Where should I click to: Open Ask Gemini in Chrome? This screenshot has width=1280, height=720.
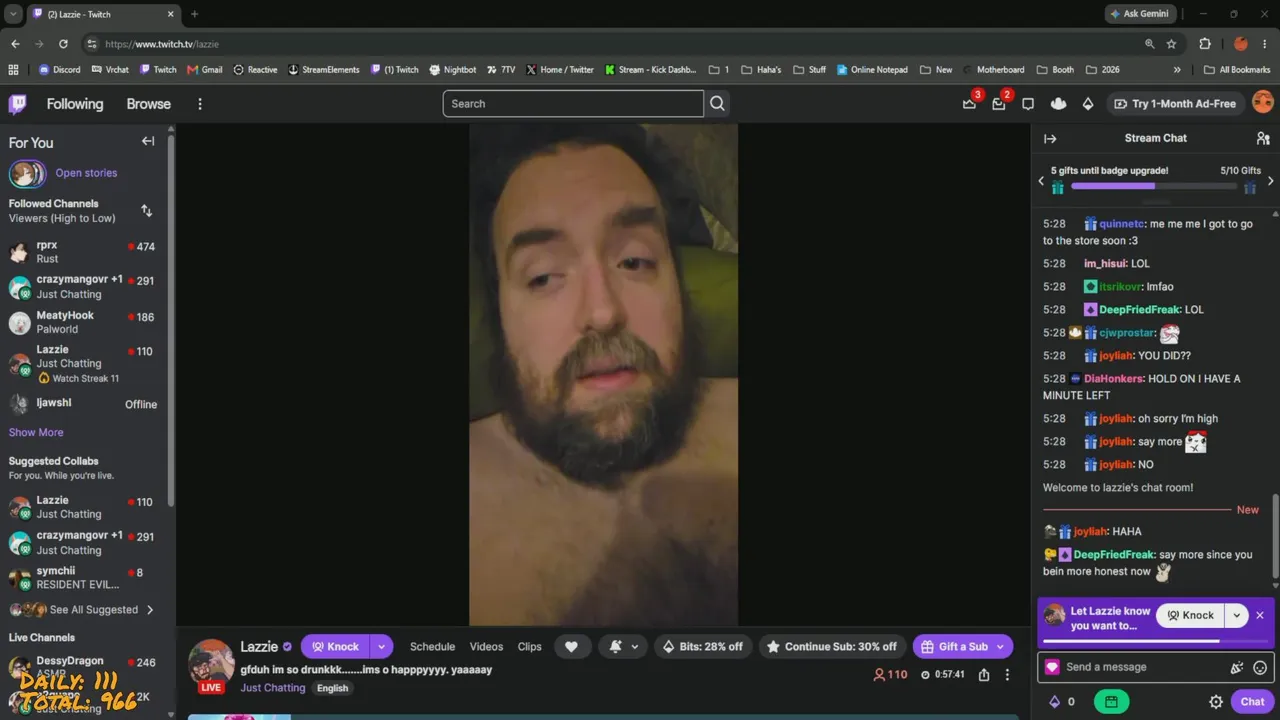click(x=1138, y=14)
